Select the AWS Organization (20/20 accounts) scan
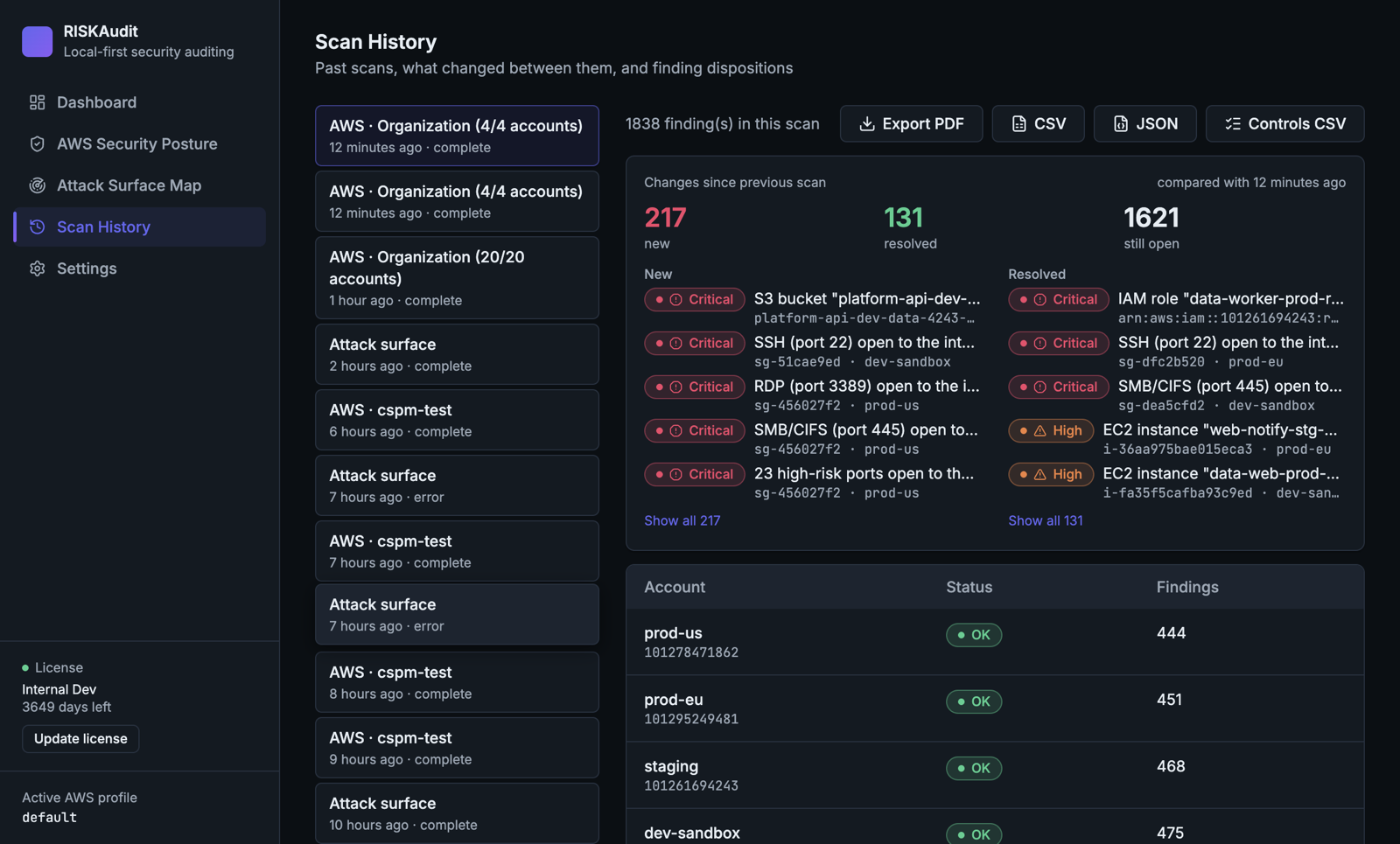Image resolution: width=1400 pixels, height=844 pixels. 457,278
